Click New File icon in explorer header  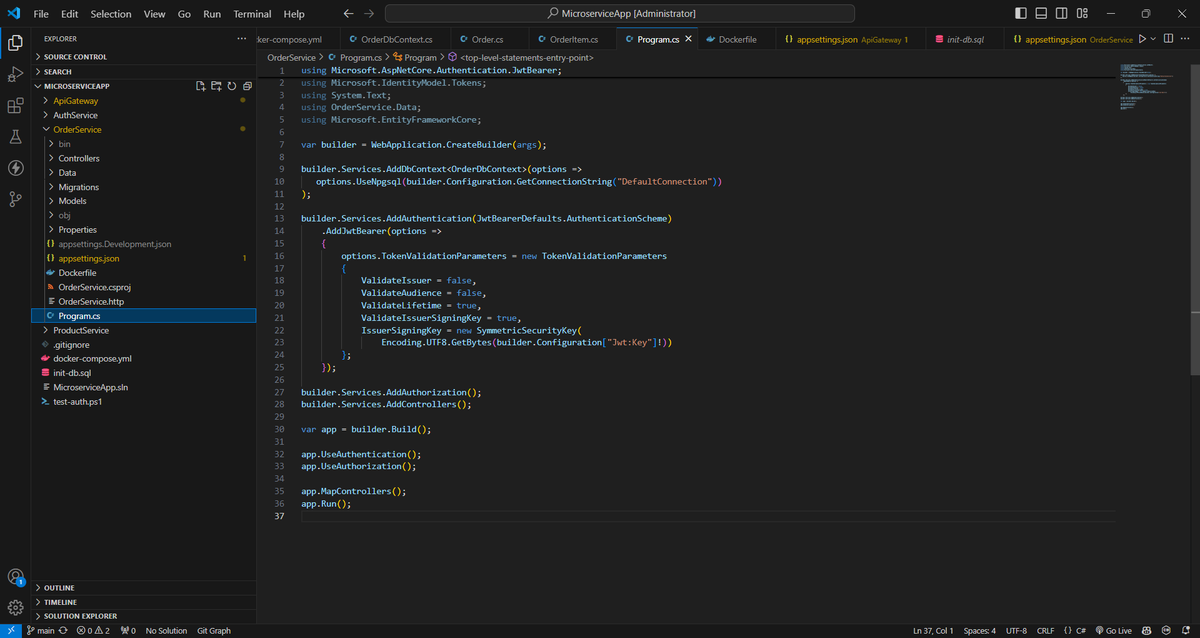(200, 86)
